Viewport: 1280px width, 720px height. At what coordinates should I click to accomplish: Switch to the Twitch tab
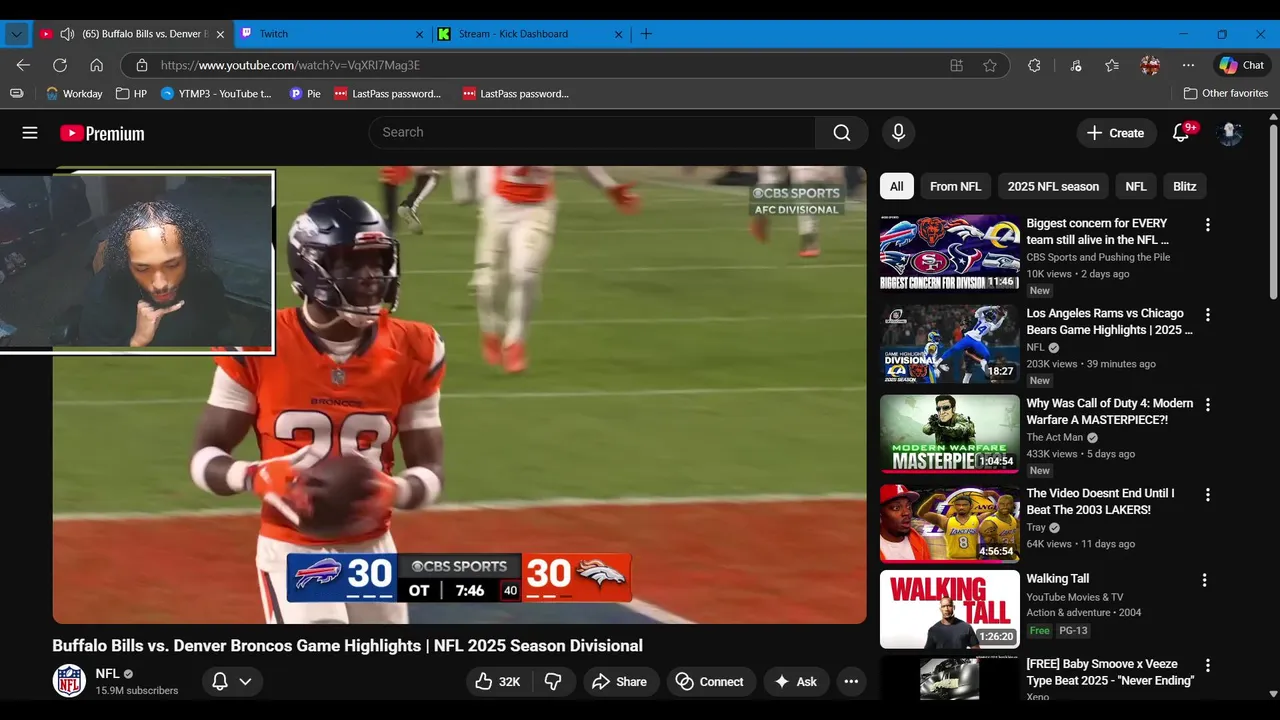click(330, 34)
